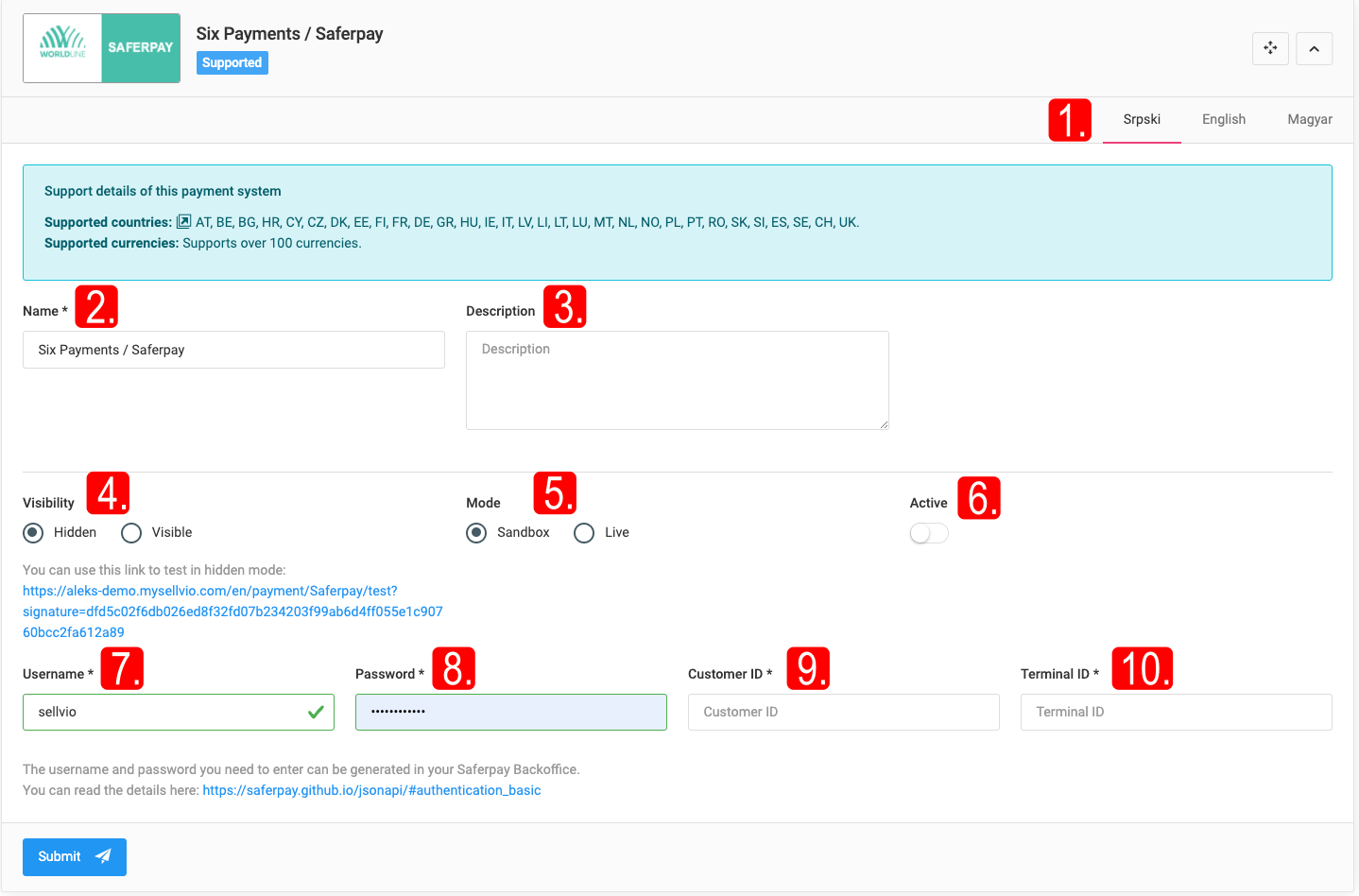This screenshot has width=1359, height=896.
Task: Focus the Customer ID field
Action: [x=843, y=712]
